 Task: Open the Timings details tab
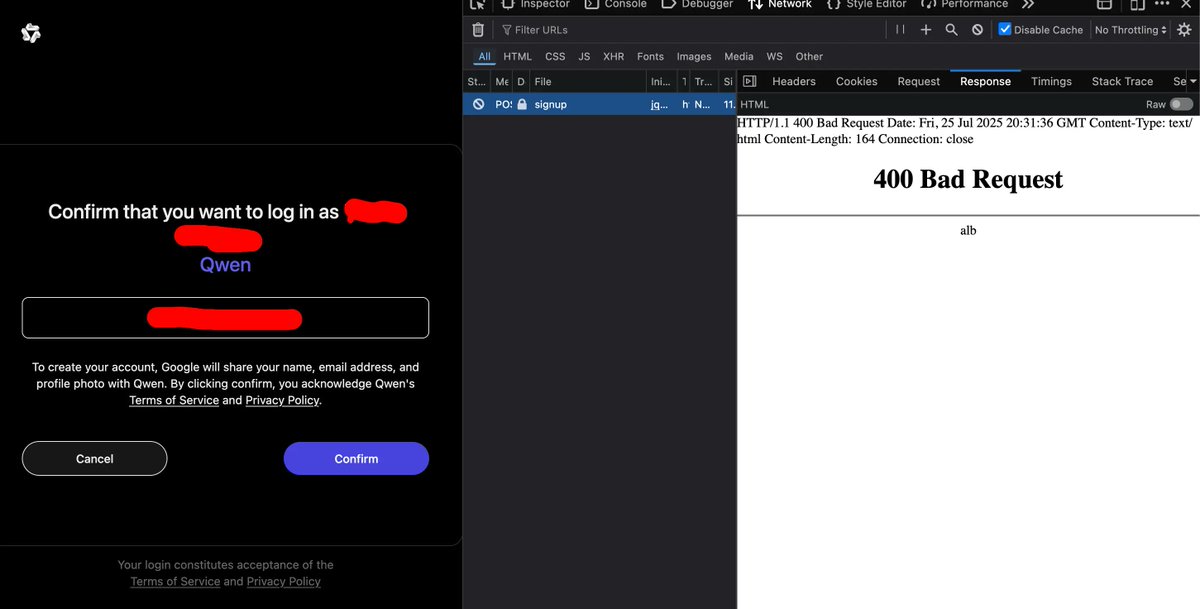[x=1051, y=81]
